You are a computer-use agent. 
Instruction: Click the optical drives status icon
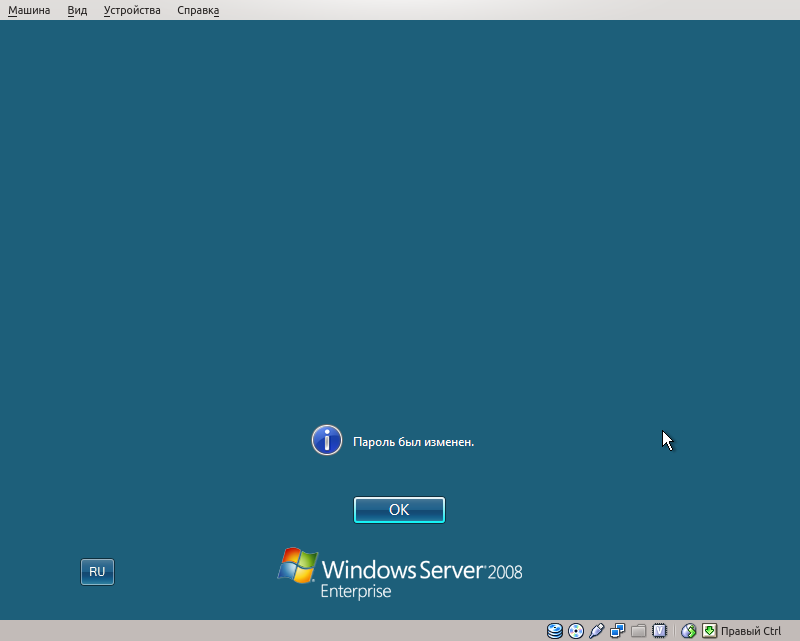(x=575, y=631)
